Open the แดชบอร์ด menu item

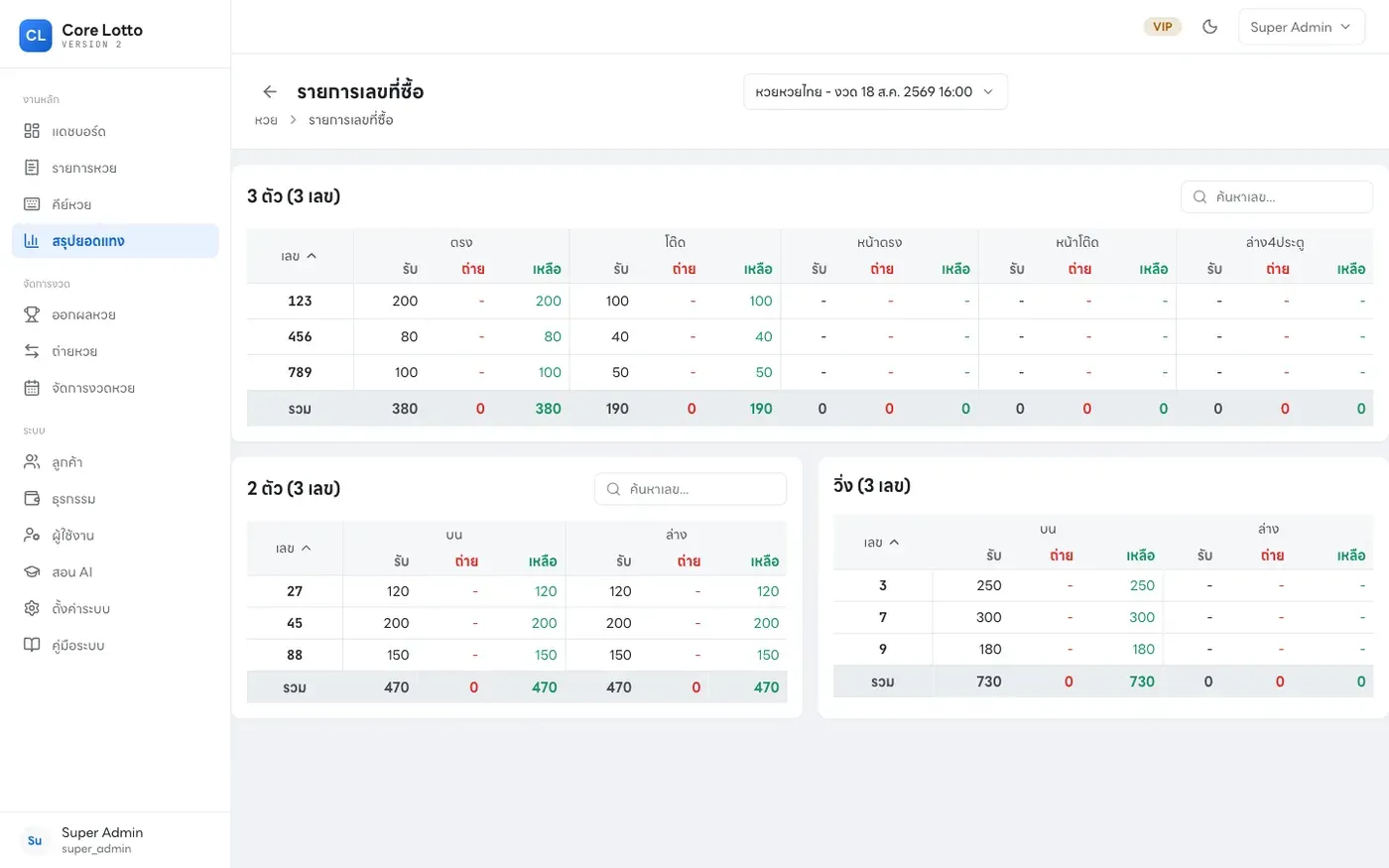115,131
